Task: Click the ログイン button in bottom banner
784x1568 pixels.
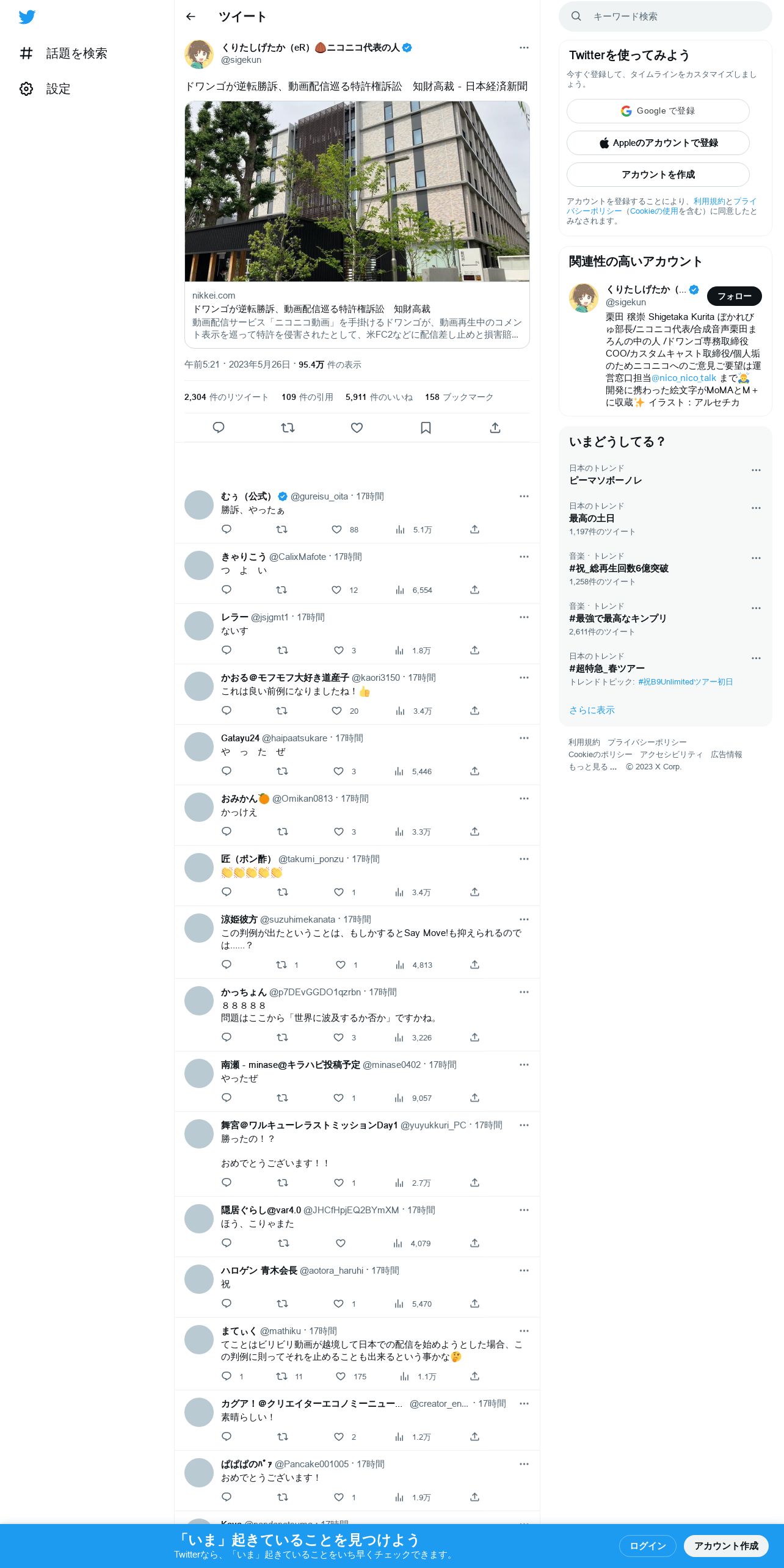Action: (647, 1545)
